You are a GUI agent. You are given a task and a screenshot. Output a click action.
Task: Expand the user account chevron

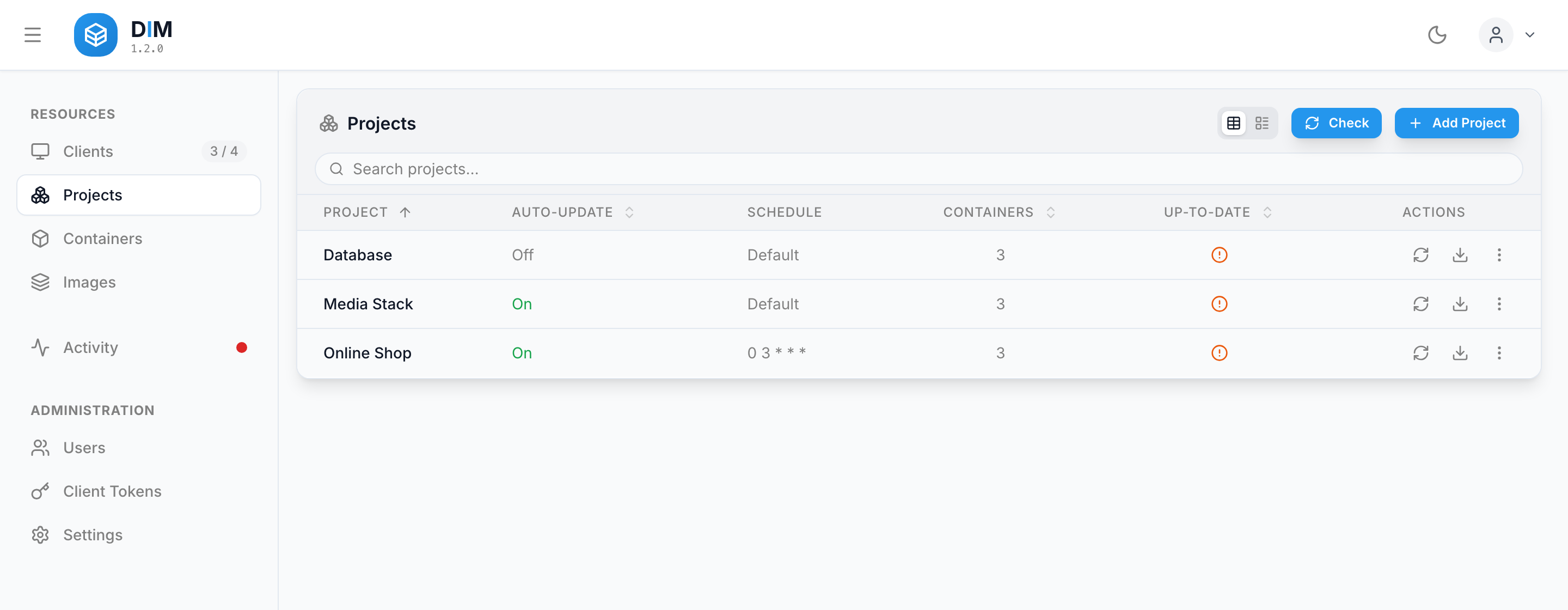coord(1530,35)
